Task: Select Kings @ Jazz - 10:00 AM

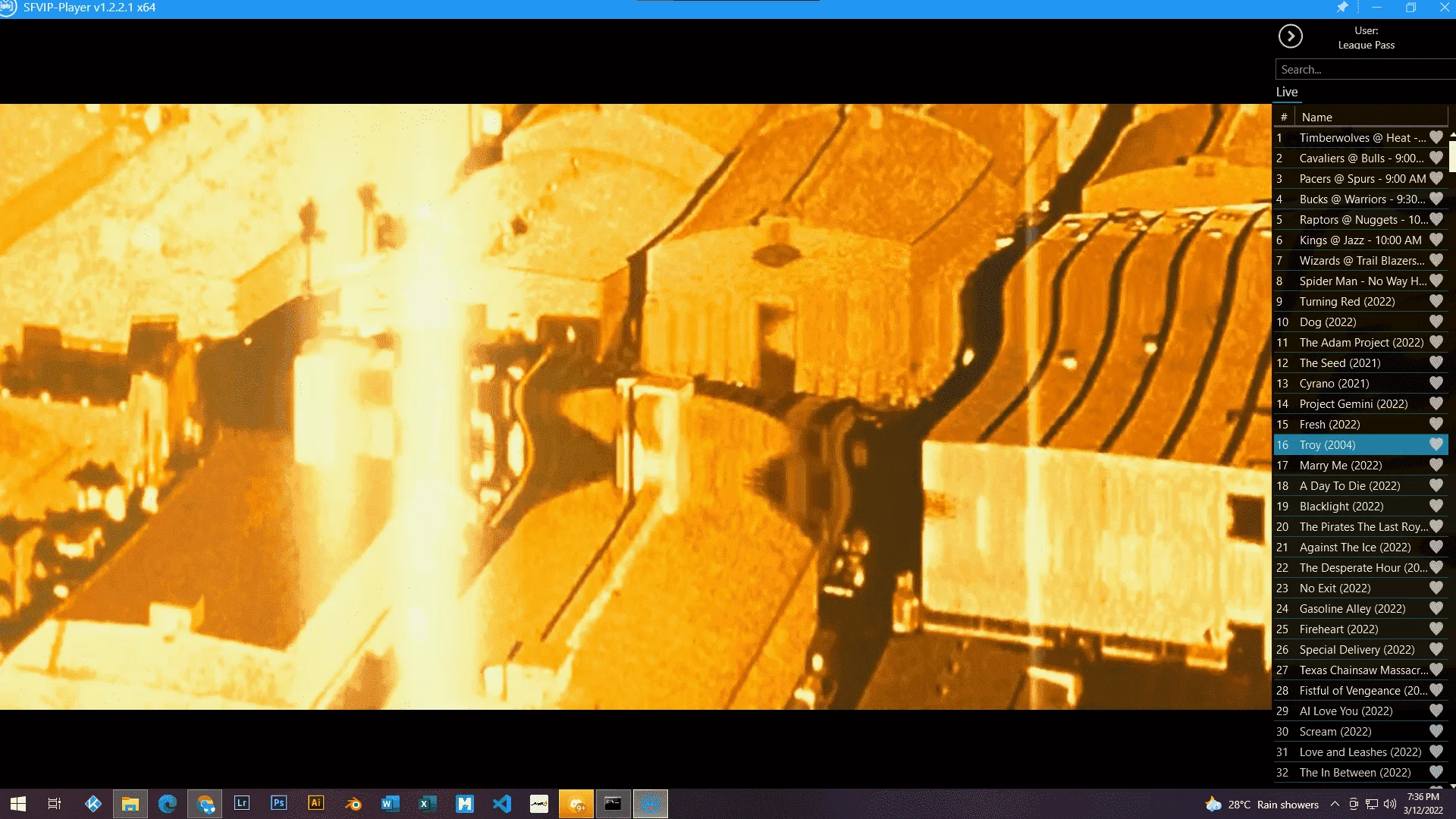Action: pos(1360,240)
